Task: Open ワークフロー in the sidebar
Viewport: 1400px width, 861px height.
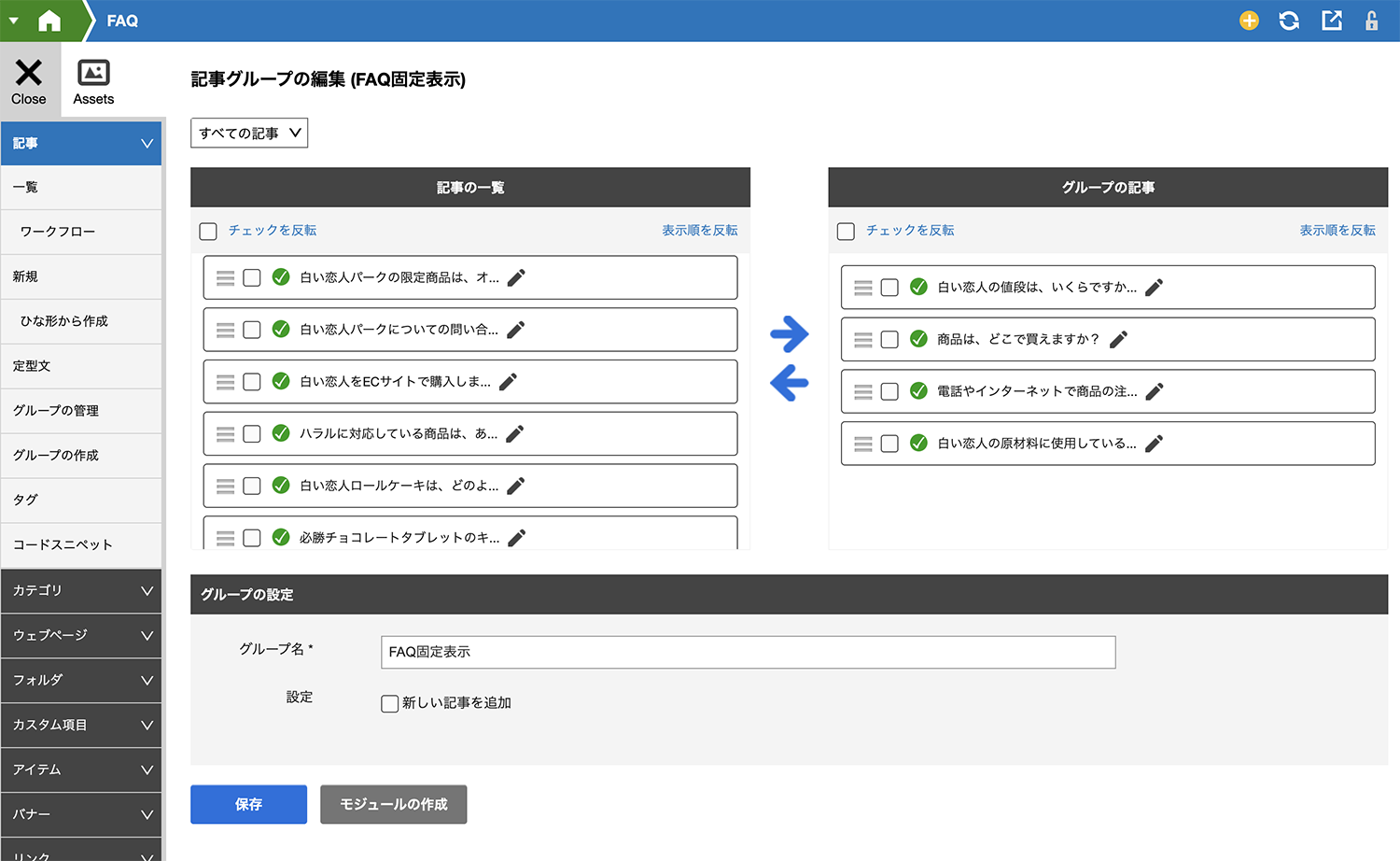Action: point(81,232)
